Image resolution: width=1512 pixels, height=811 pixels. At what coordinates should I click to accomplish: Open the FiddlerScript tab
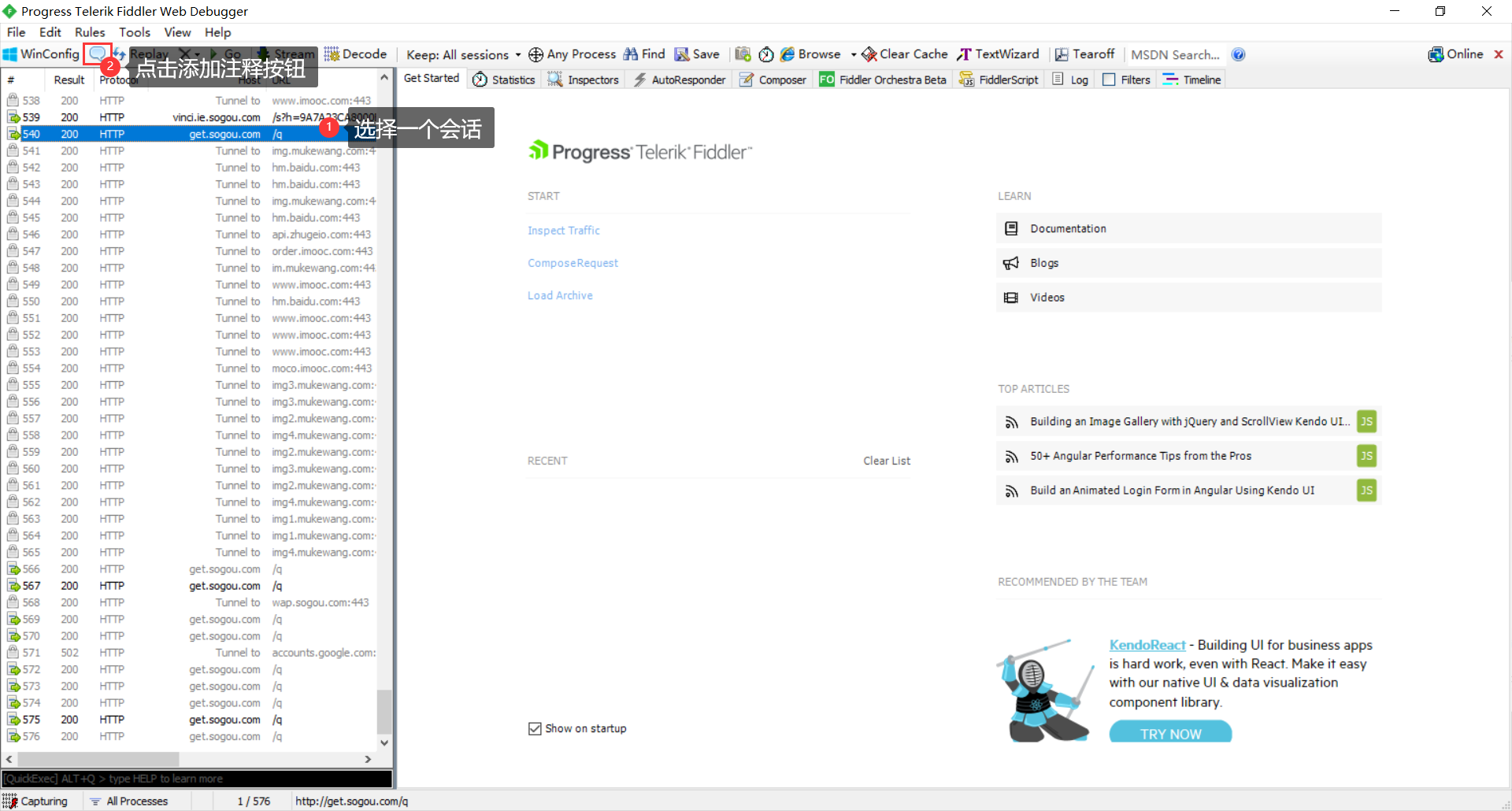(999, 80)
